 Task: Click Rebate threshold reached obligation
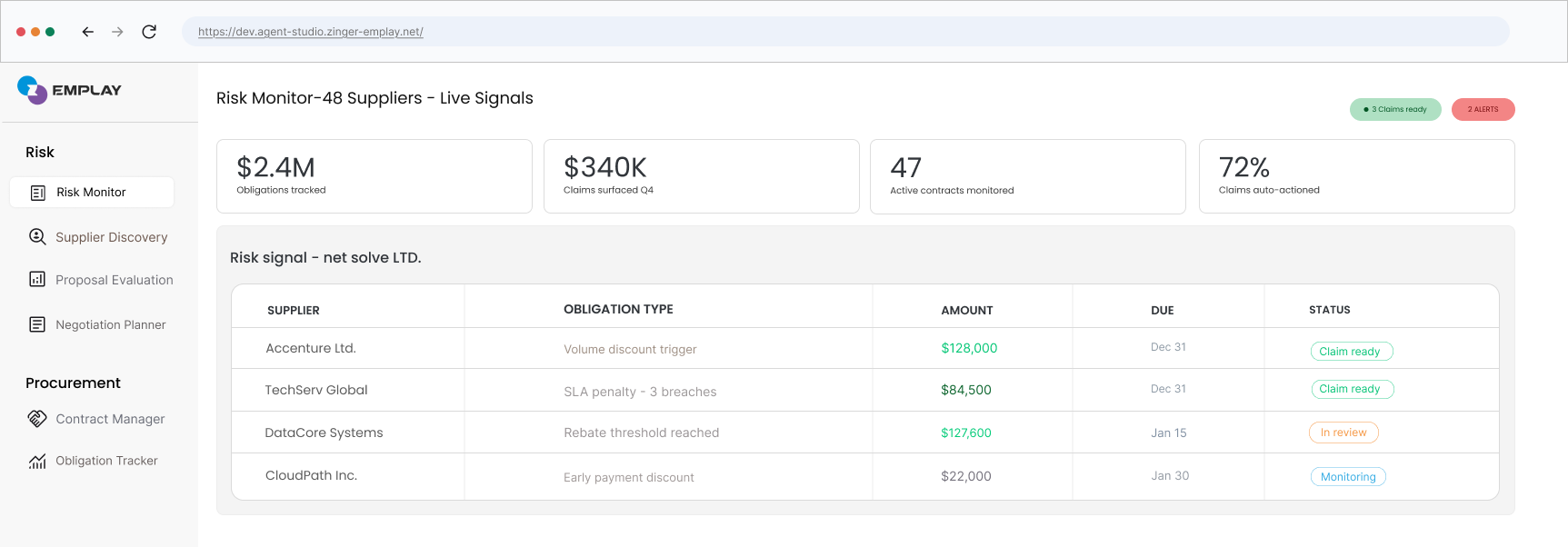tap(641, 433)
